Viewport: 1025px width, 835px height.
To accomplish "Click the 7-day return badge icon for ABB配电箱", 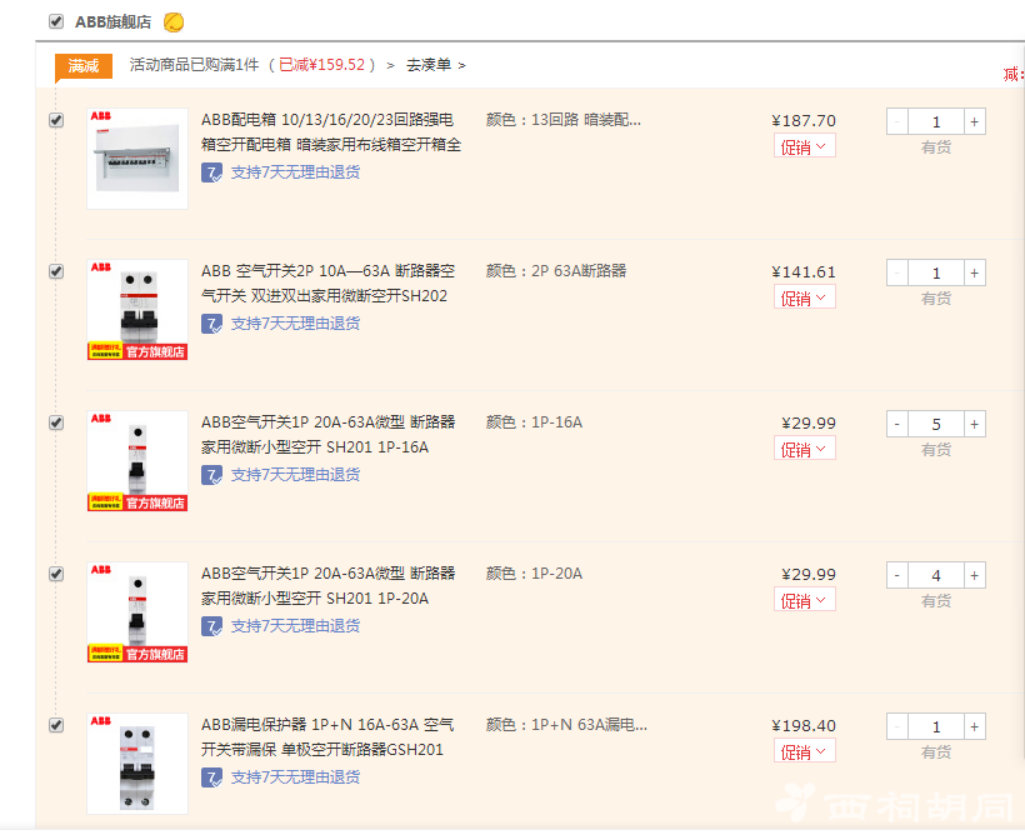I will click(x=212, y=173).
